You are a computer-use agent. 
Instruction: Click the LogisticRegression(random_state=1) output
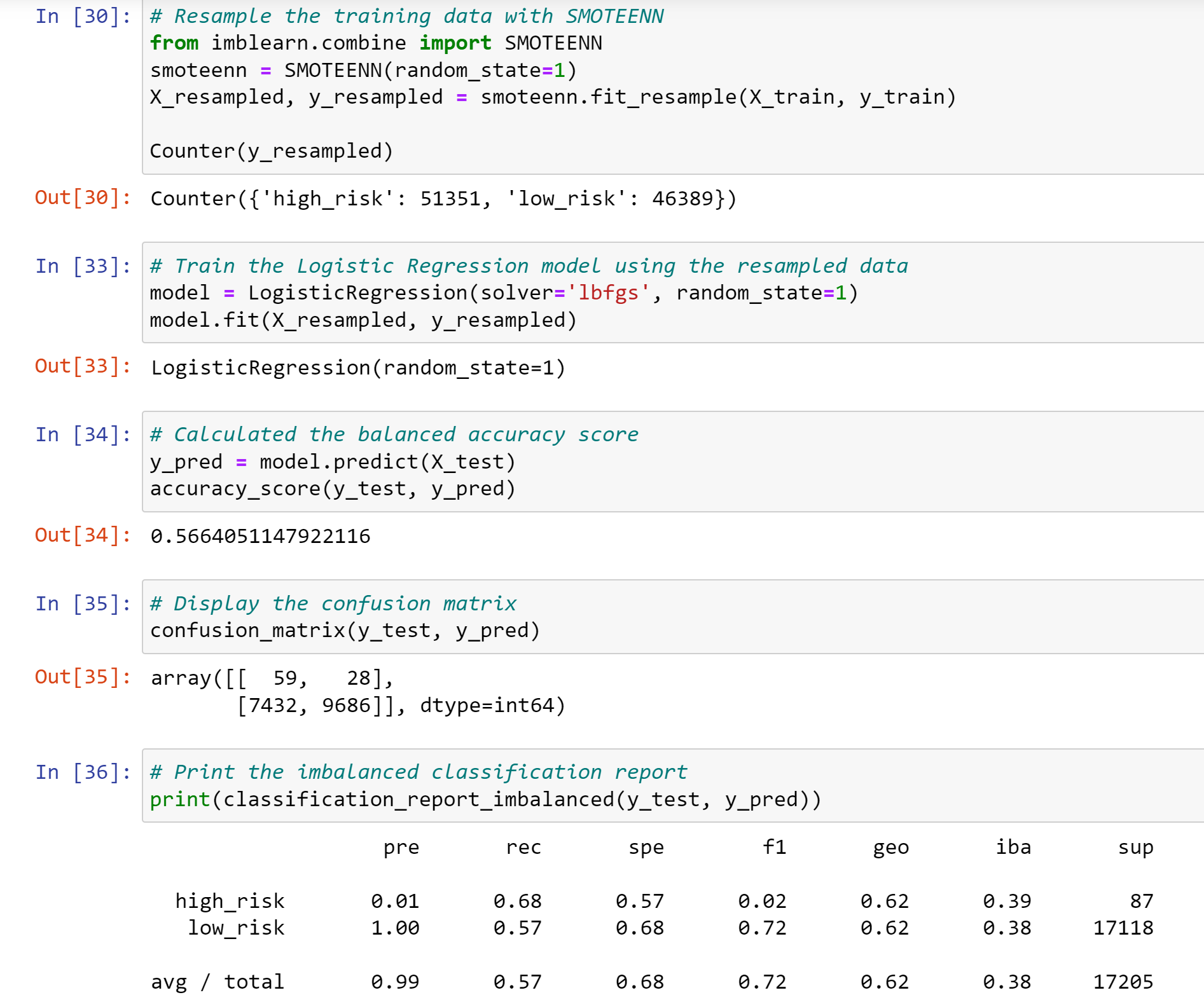358,368
